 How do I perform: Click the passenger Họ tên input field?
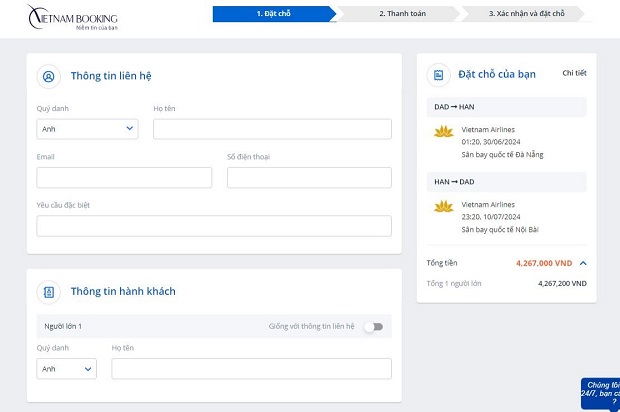click(x=251, y=369)
